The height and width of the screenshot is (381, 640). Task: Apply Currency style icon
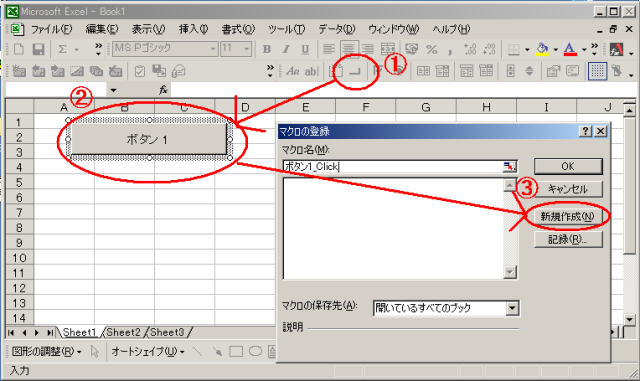tap(411, 49)
